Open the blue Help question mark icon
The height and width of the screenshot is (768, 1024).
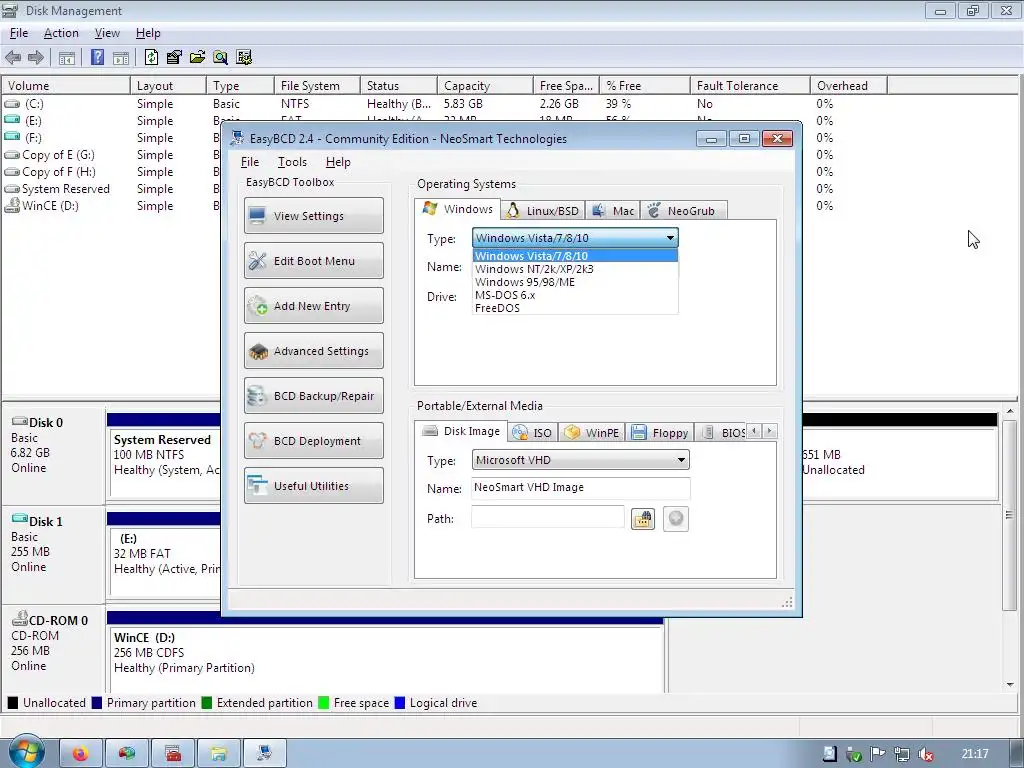pyautogui.click(x=97, y=57)
